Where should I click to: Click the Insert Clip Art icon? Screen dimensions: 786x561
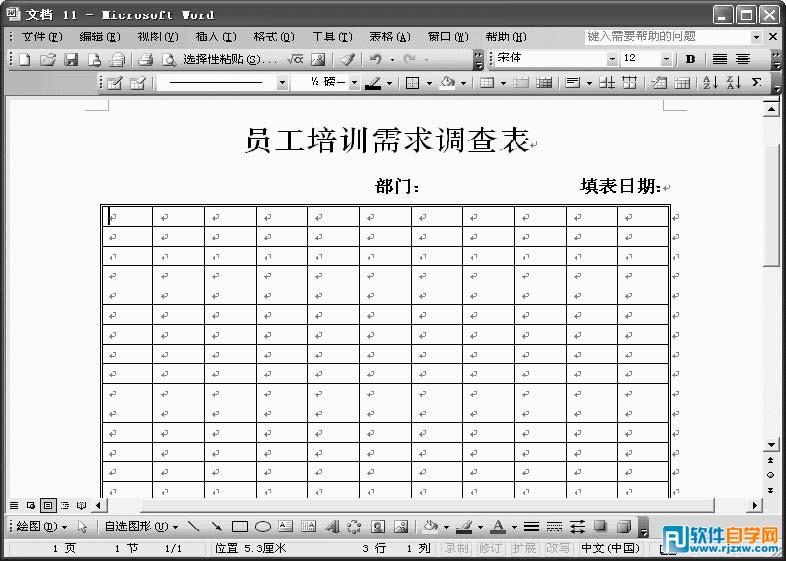pyautogui.click(x=378, y=526)
